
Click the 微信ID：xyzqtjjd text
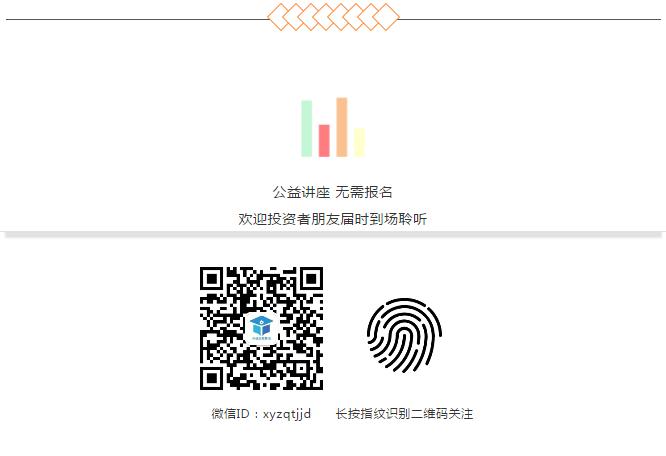[261, 414]
